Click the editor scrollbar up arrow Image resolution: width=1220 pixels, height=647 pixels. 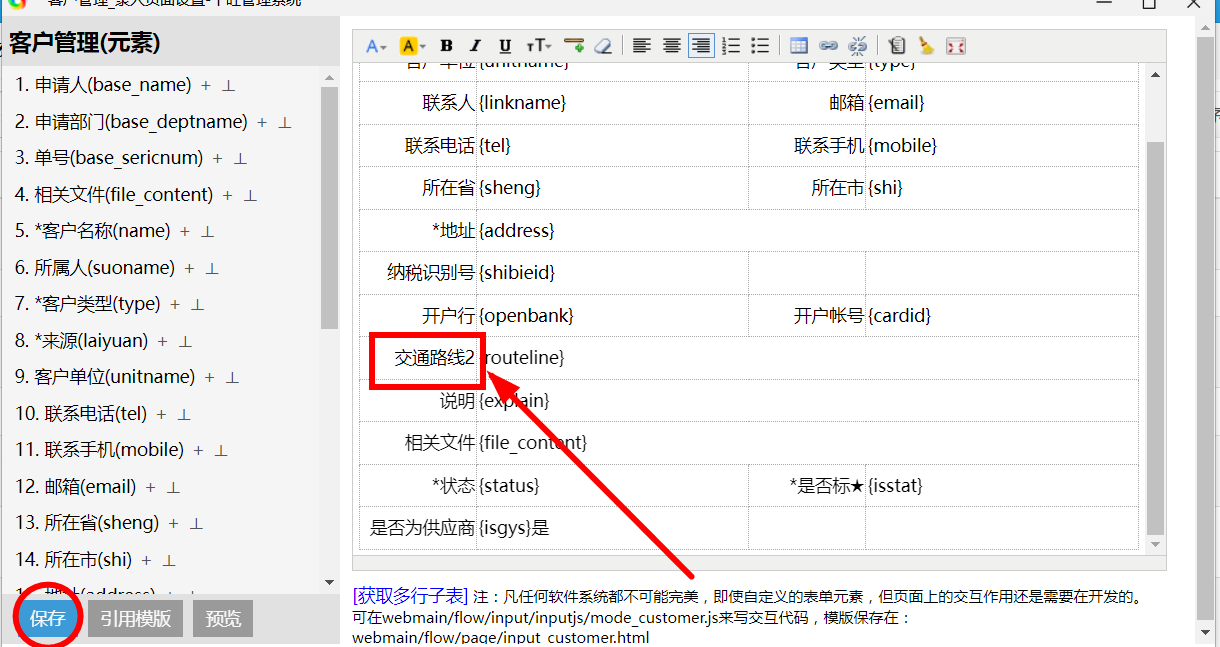pos(1155,74)
